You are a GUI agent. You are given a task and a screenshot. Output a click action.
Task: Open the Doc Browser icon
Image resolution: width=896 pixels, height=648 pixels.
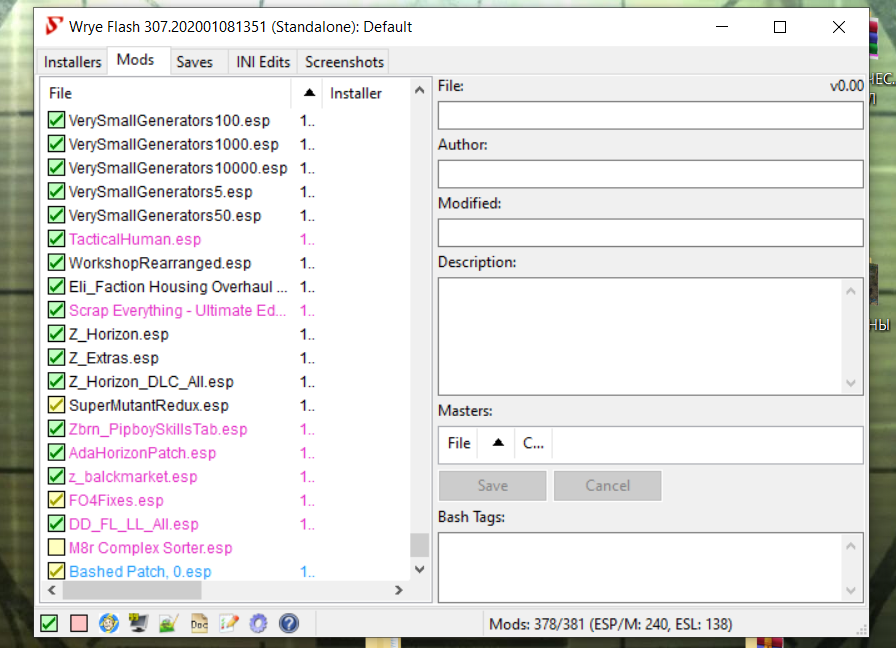tap(199, 624)
